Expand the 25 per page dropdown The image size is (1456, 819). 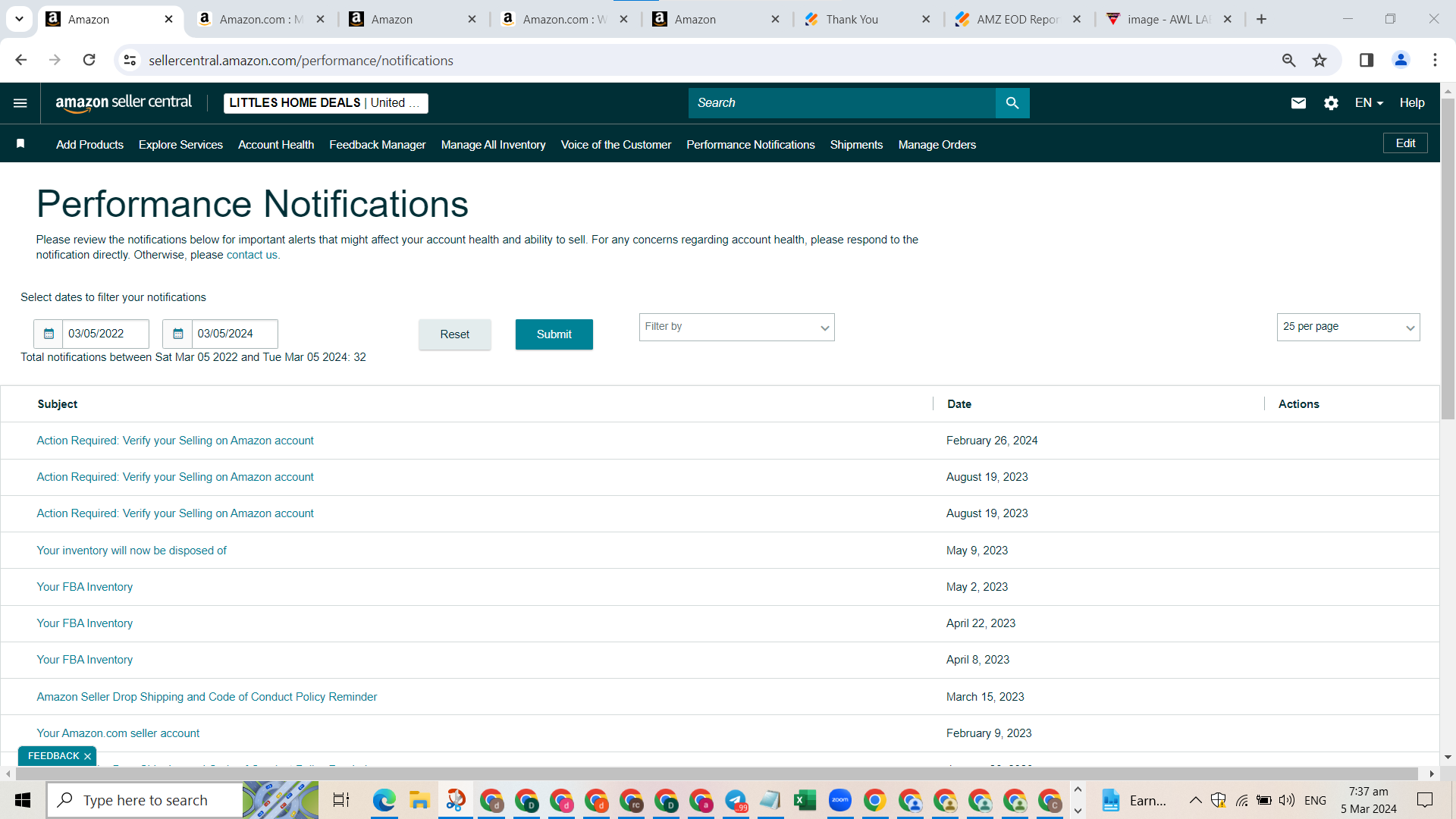[1348, 328]
